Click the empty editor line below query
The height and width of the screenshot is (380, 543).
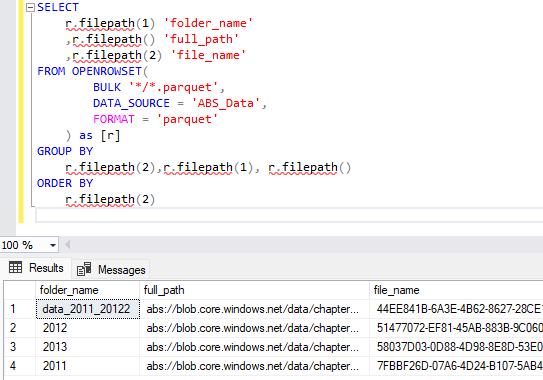coord(289,215)
